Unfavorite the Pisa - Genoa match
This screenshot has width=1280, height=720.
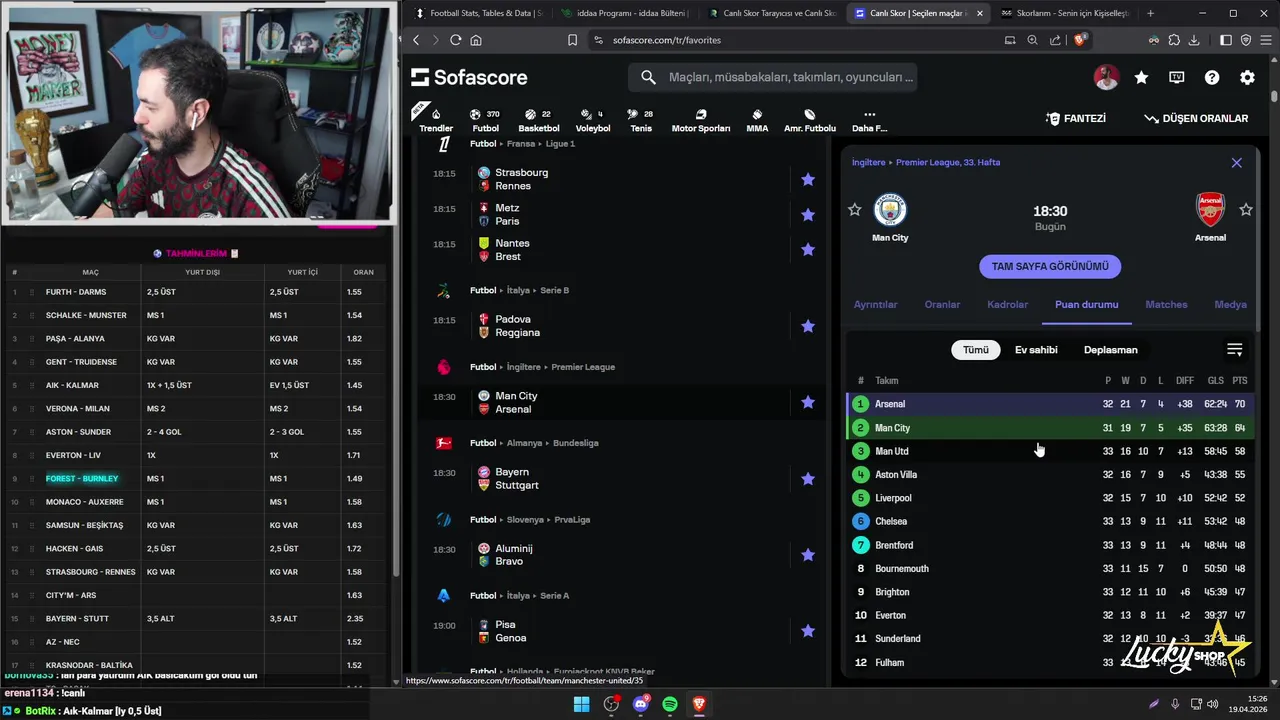tap(808, 631)
